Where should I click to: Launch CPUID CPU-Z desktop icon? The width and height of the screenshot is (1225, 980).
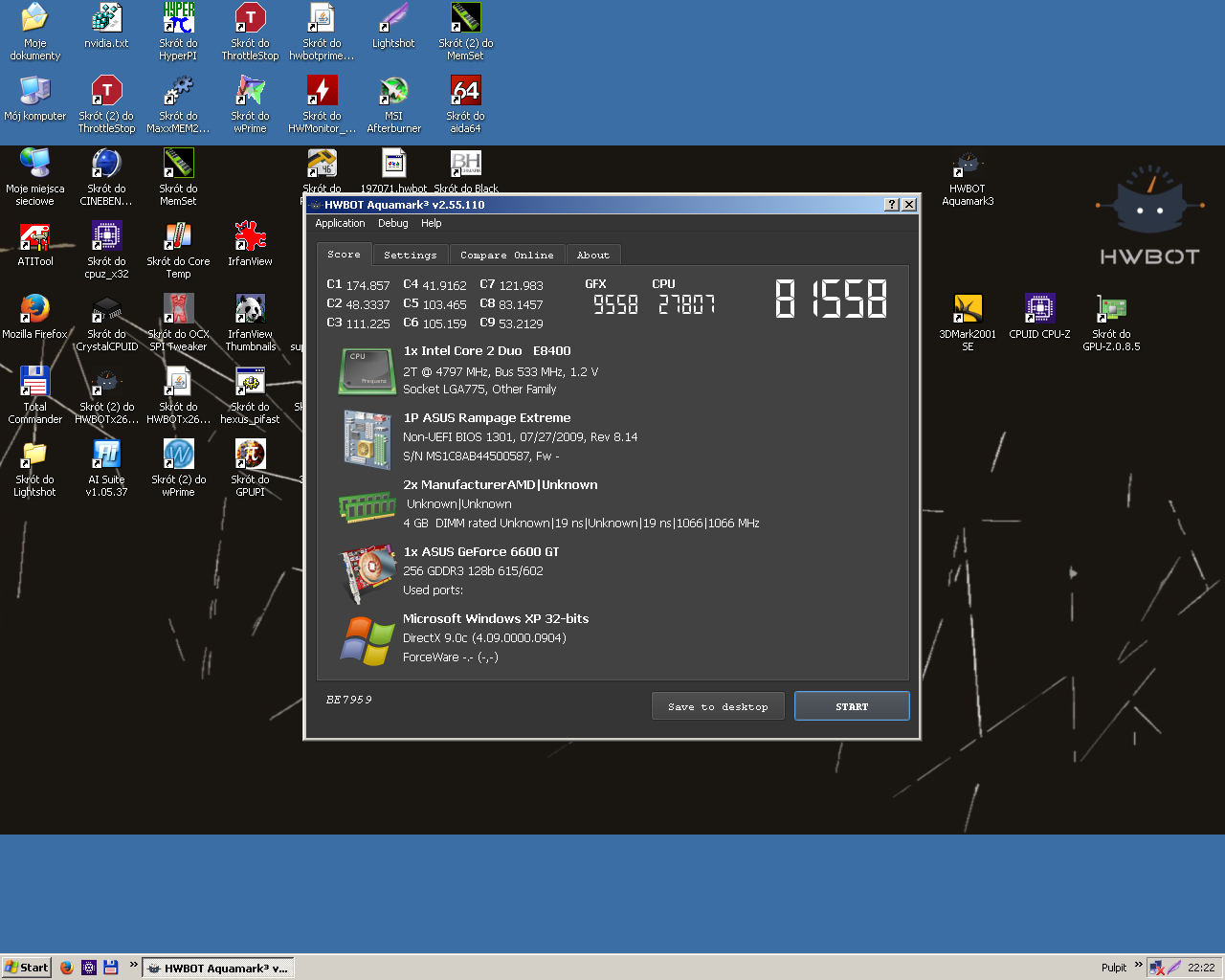1039,317
